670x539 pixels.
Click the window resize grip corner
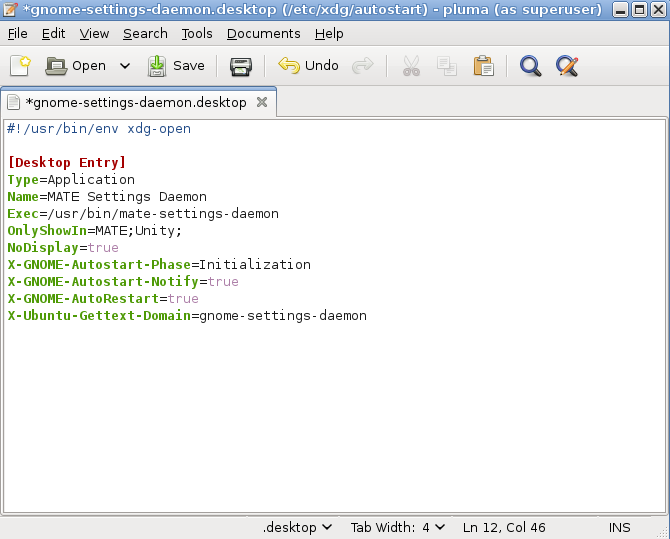(663, 533)
